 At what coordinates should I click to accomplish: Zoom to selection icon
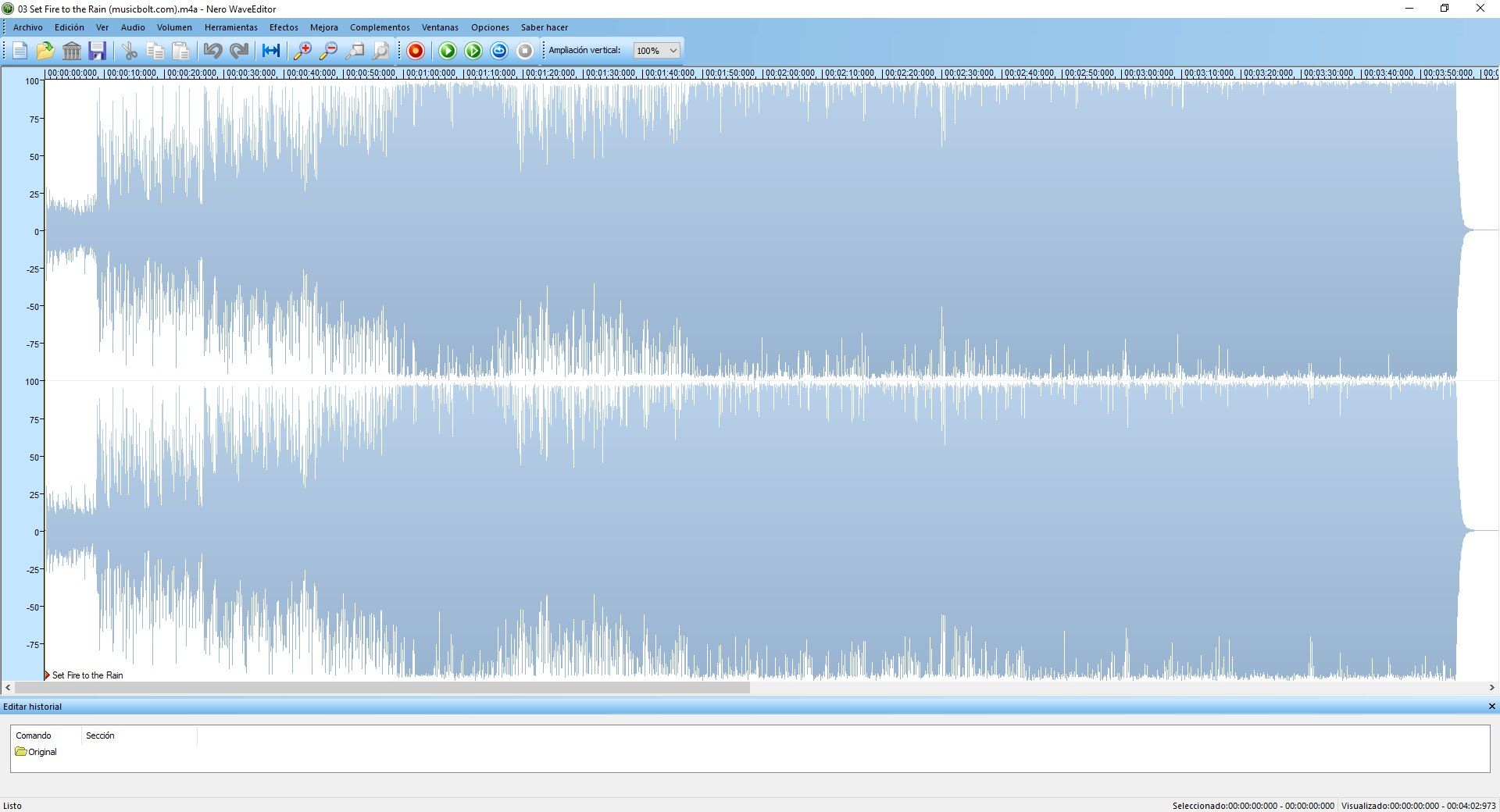pyautogui.click(x=355, y=51)
